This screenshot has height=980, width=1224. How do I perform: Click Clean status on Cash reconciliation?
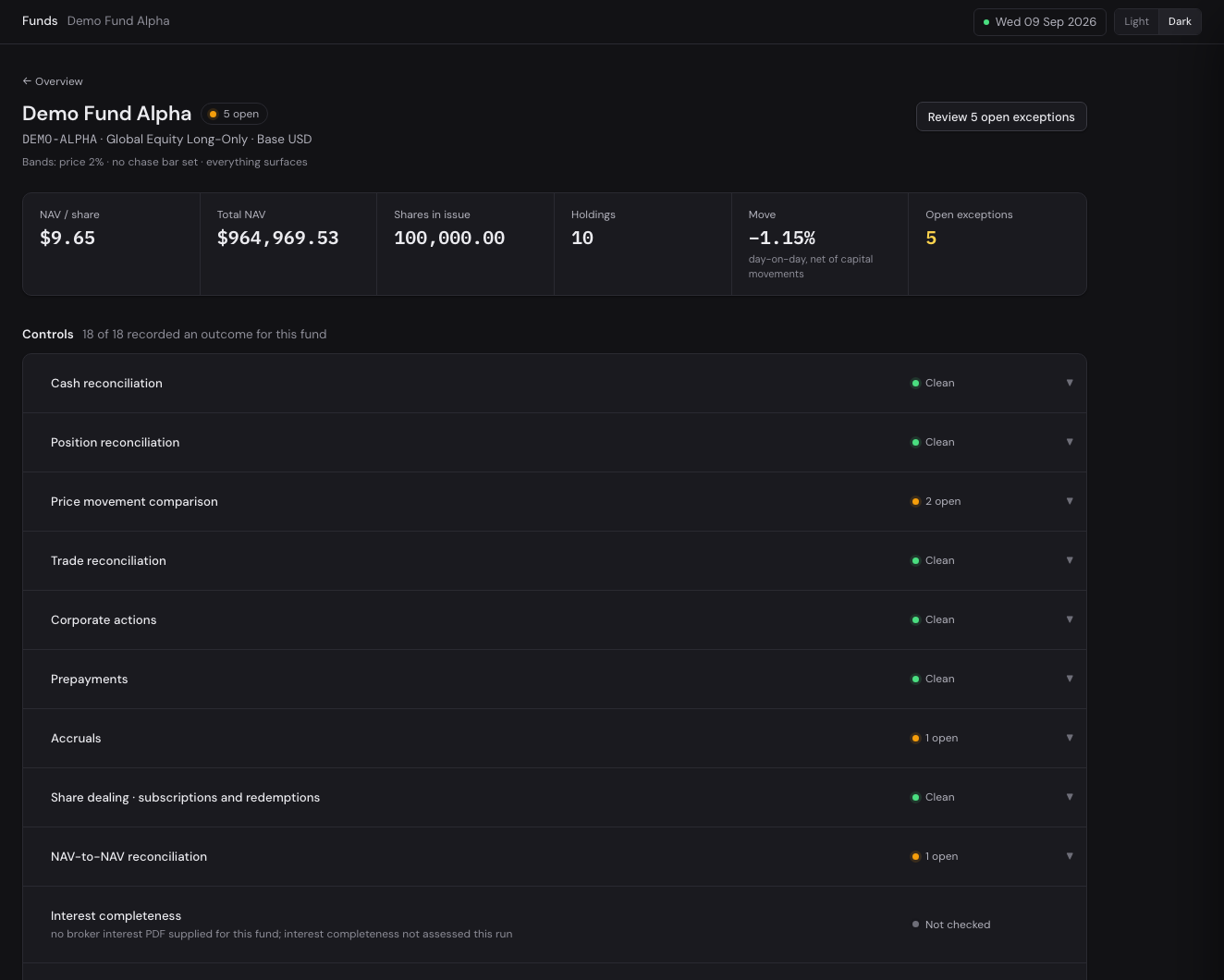point(934,383)
